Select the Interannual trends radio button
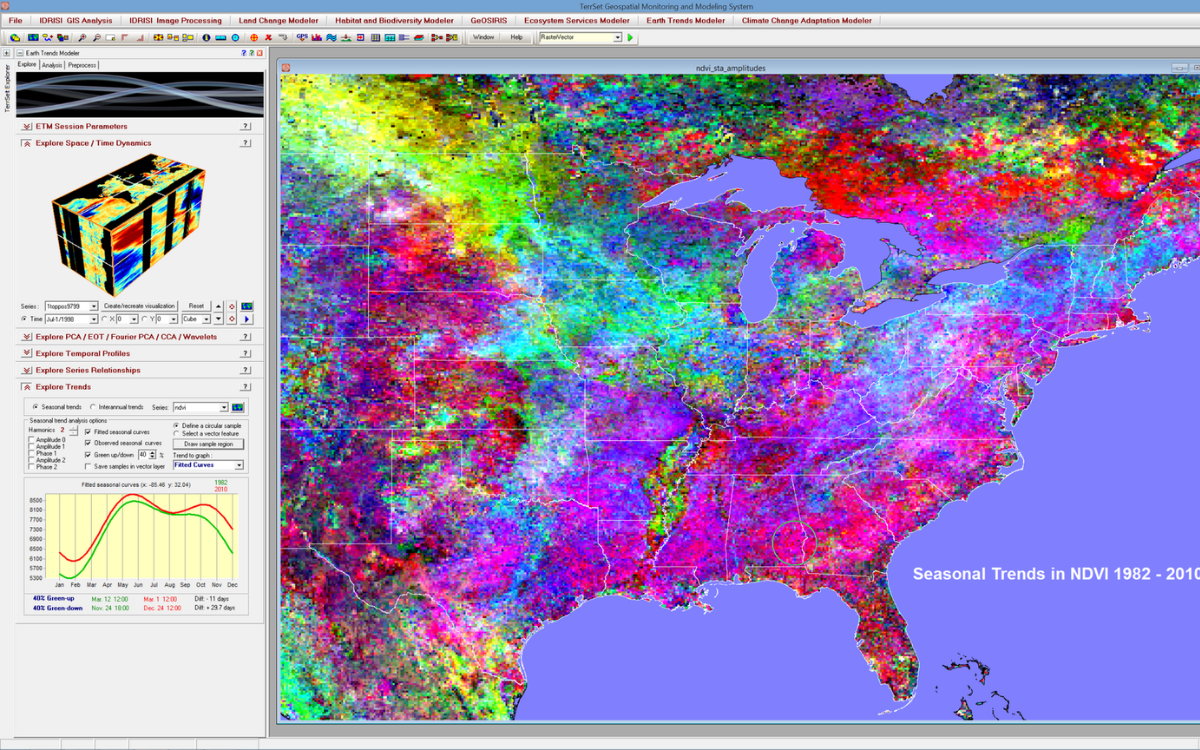Screen dimensions: 1200x750 click(93, 407)
